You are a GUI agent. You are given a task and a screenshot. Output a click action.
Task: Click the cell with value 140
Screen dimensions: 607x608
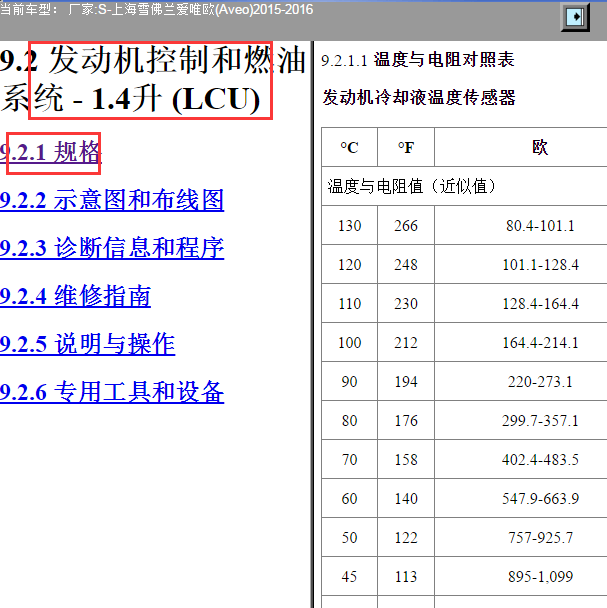[406, 499]
